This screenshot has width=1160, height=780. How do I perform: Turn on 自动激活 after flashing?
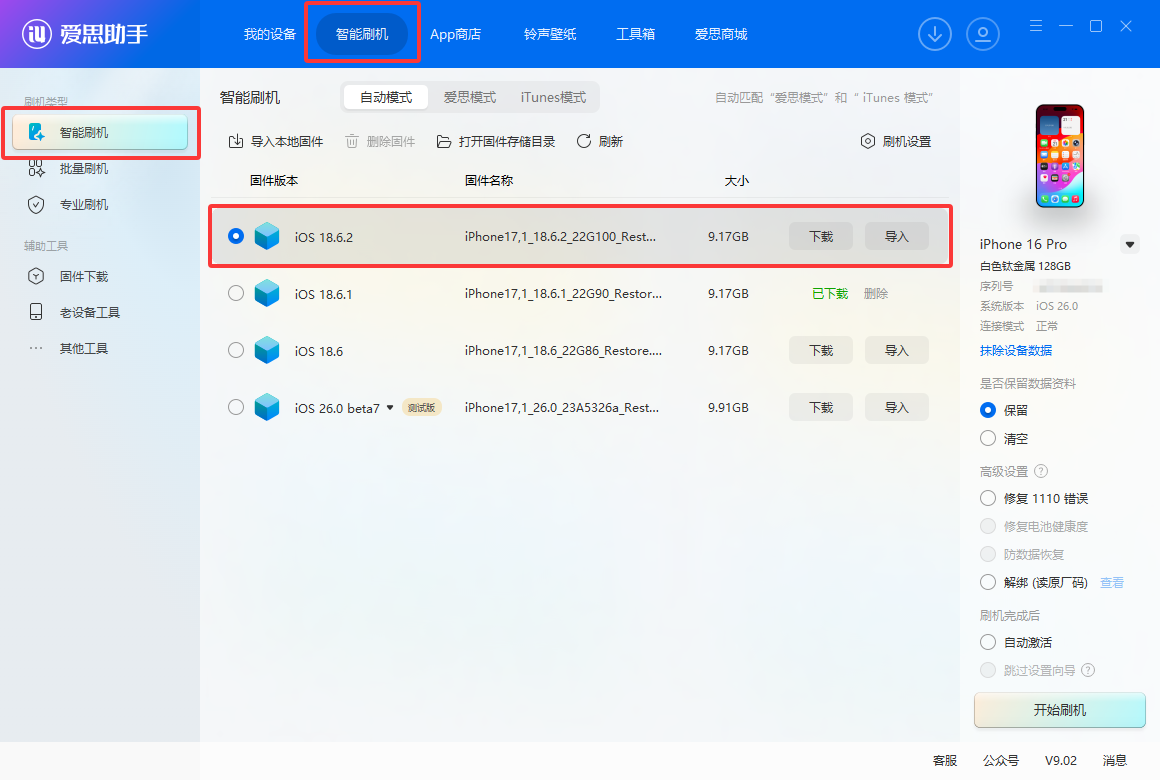(x=988, y=641)
